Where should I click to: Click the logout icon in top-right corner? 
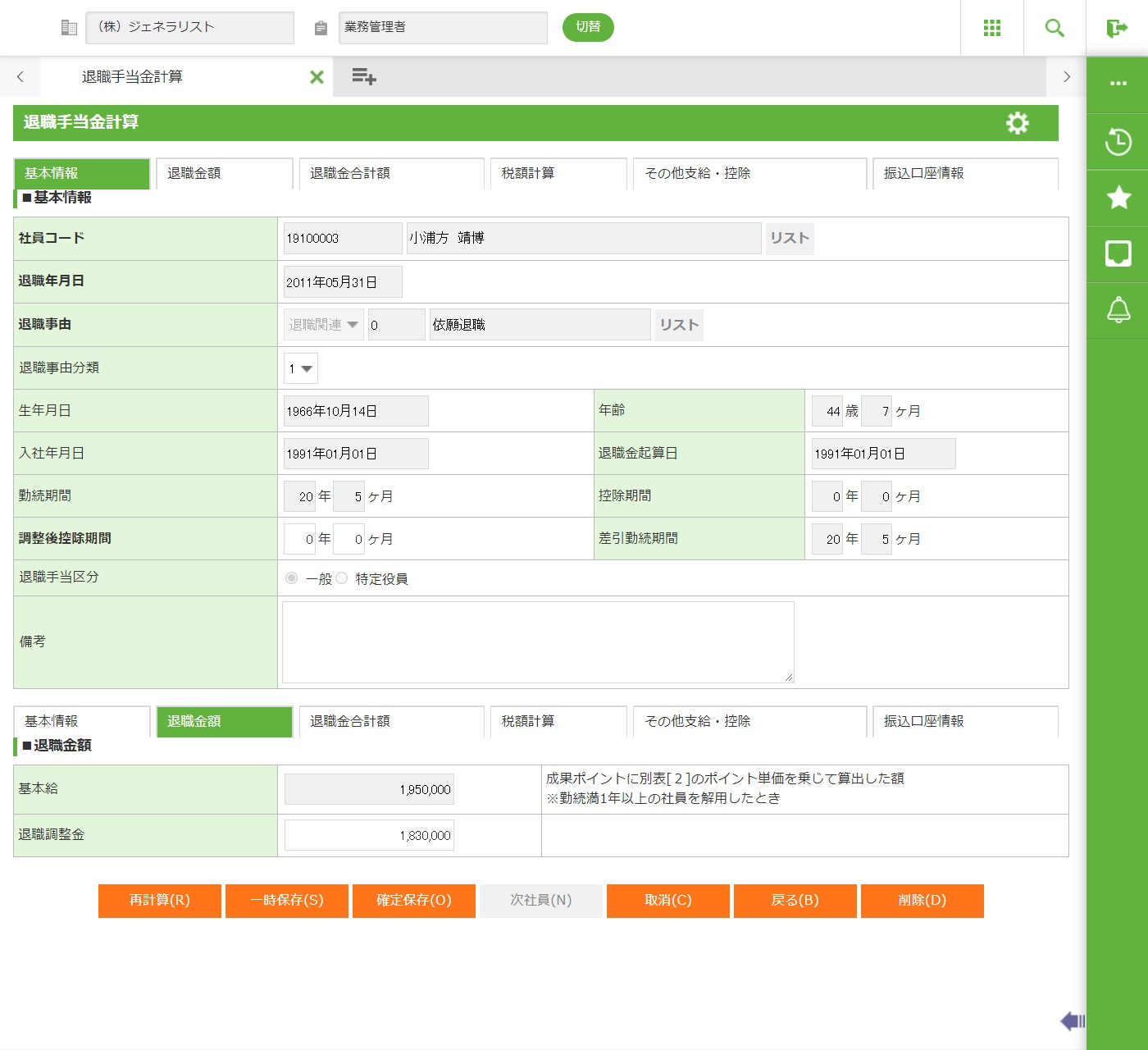tap(1117, 28)
